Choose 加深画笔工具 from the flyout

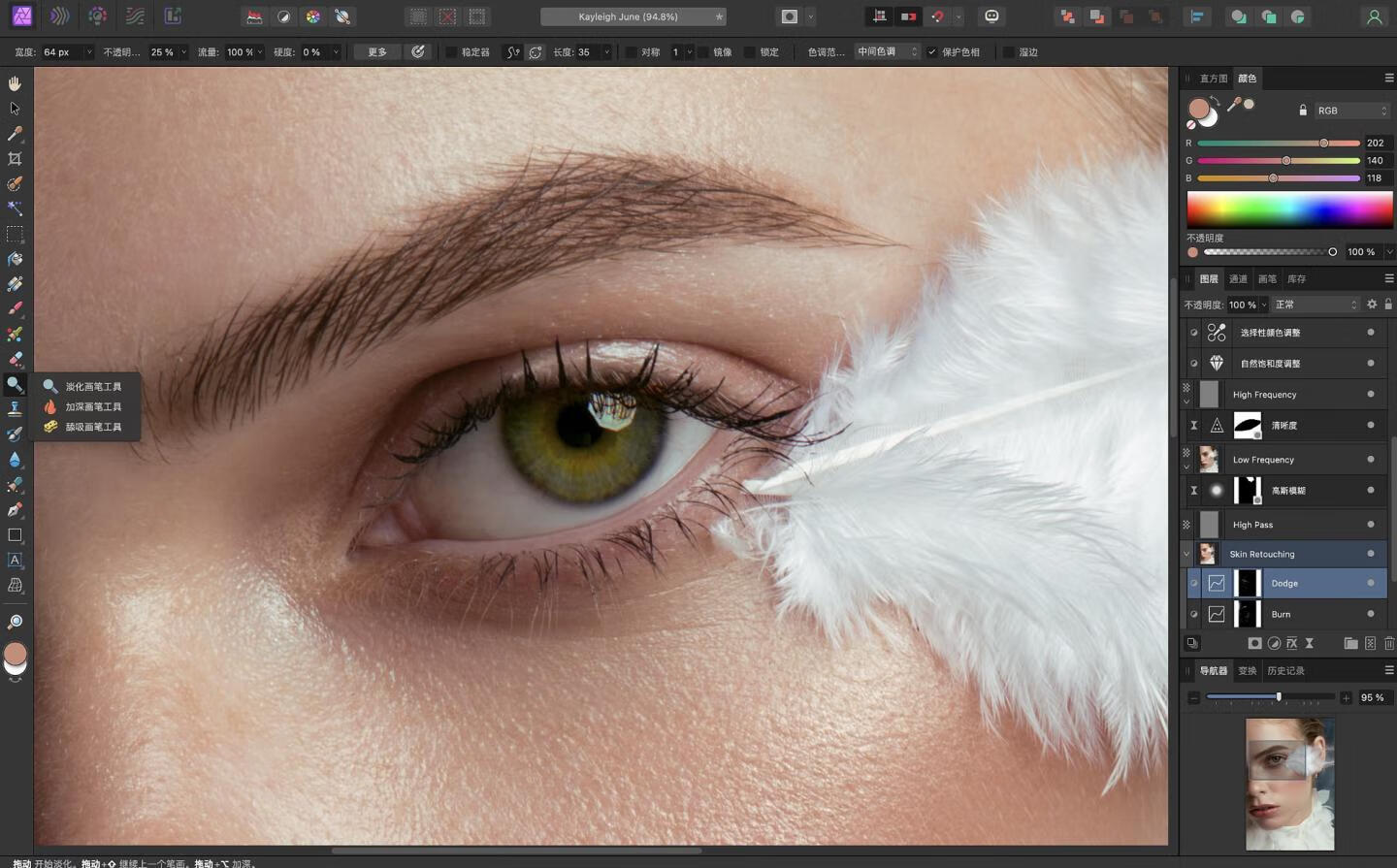point(83,406)
